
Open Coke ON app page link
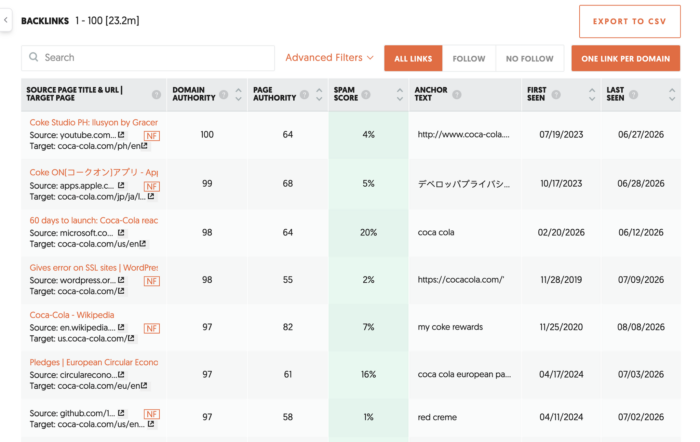94,172
